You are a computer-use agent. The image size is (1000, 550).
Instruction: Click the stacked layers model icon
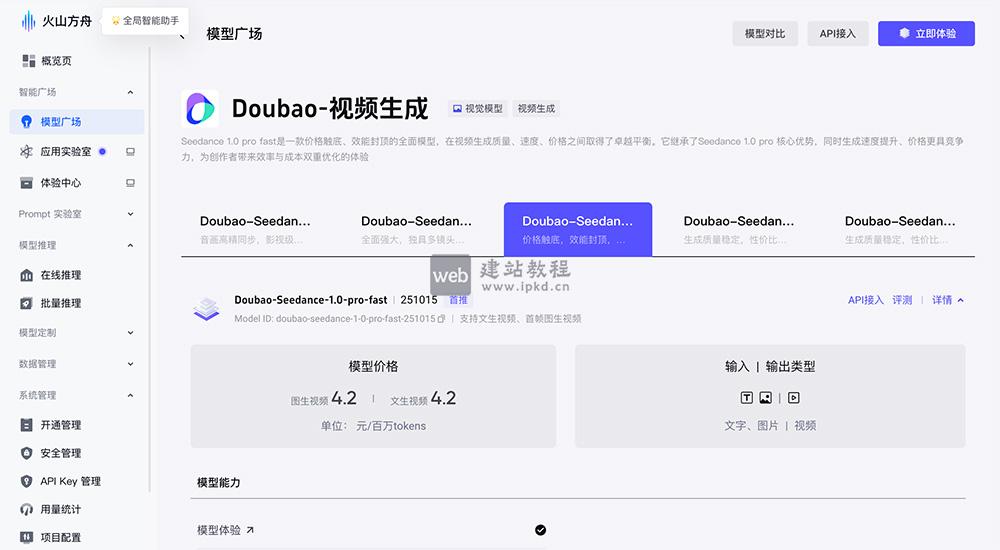tap(206, 309)
